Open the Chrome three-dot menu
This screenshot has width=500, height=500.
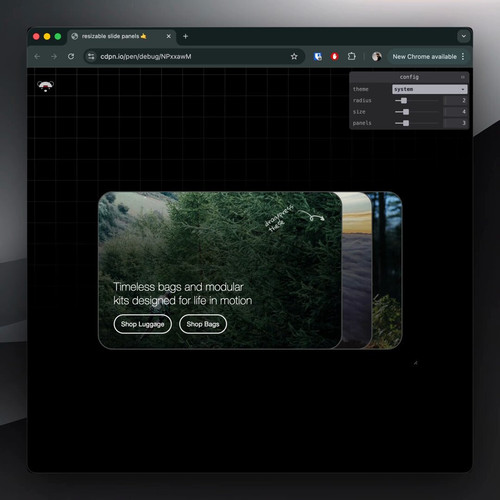click(463, 56)
